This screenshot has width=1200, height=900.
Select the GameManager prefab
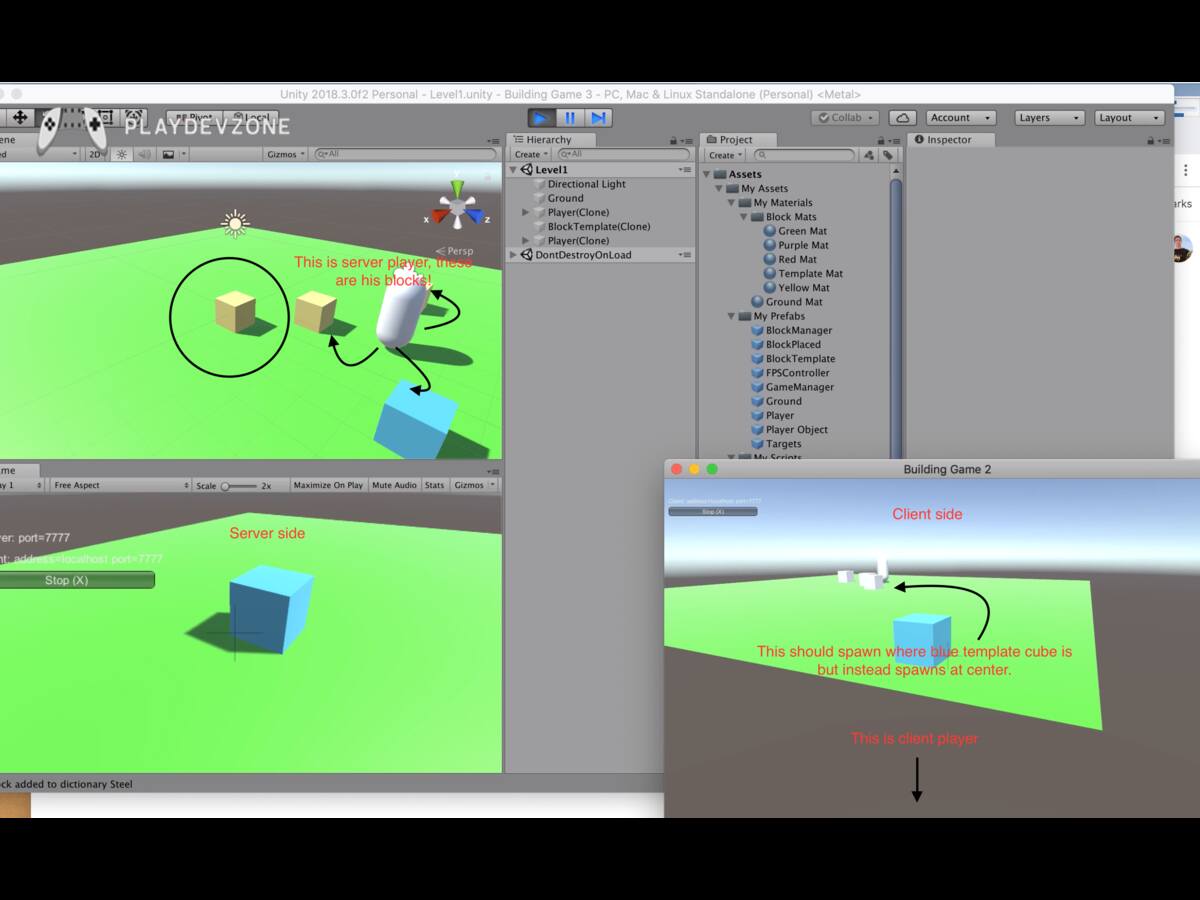tap(799, 387)
